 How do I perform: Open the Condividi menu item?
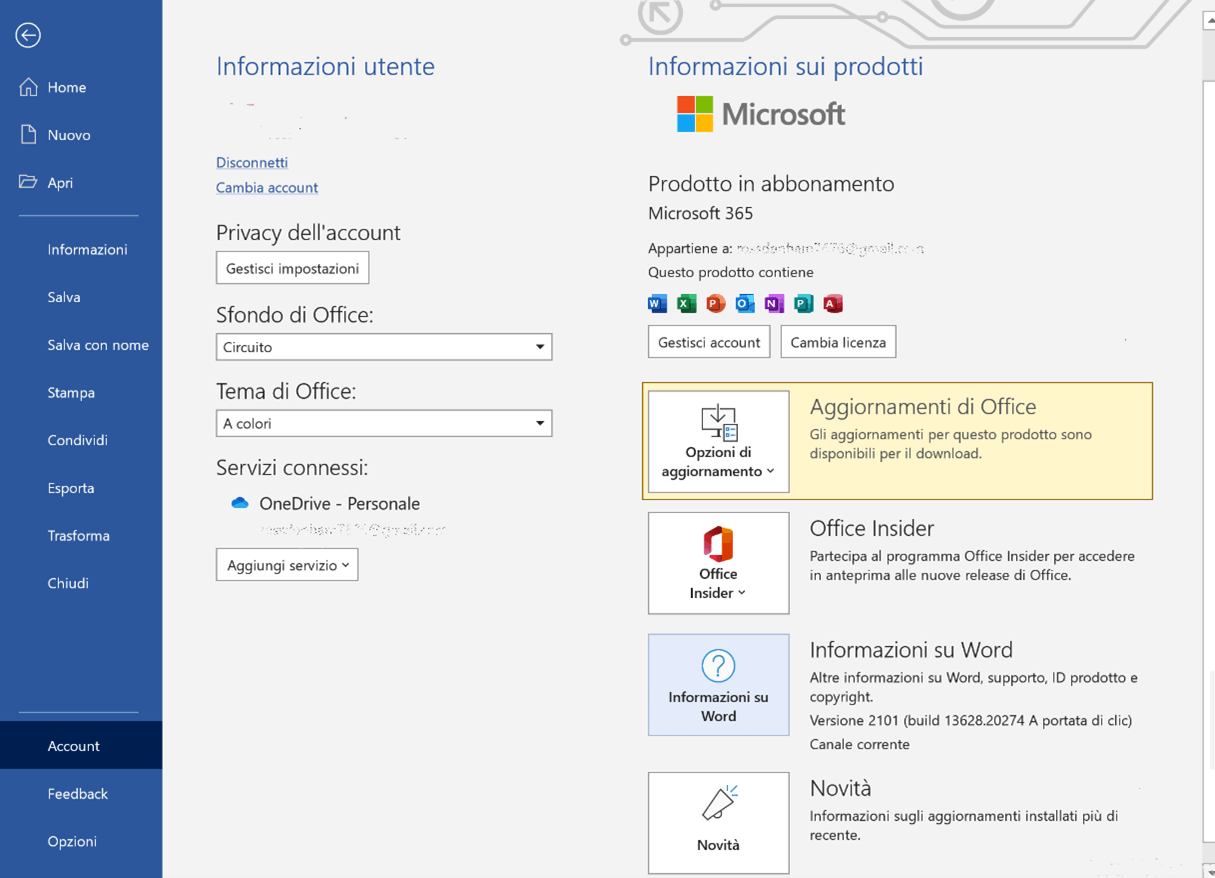pyautogui.click(x=81, y=440)
